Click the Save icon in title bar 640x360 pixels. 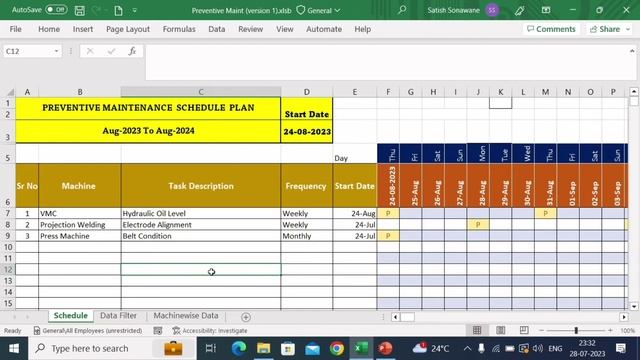pyautogui.click(x=80, y=11)
